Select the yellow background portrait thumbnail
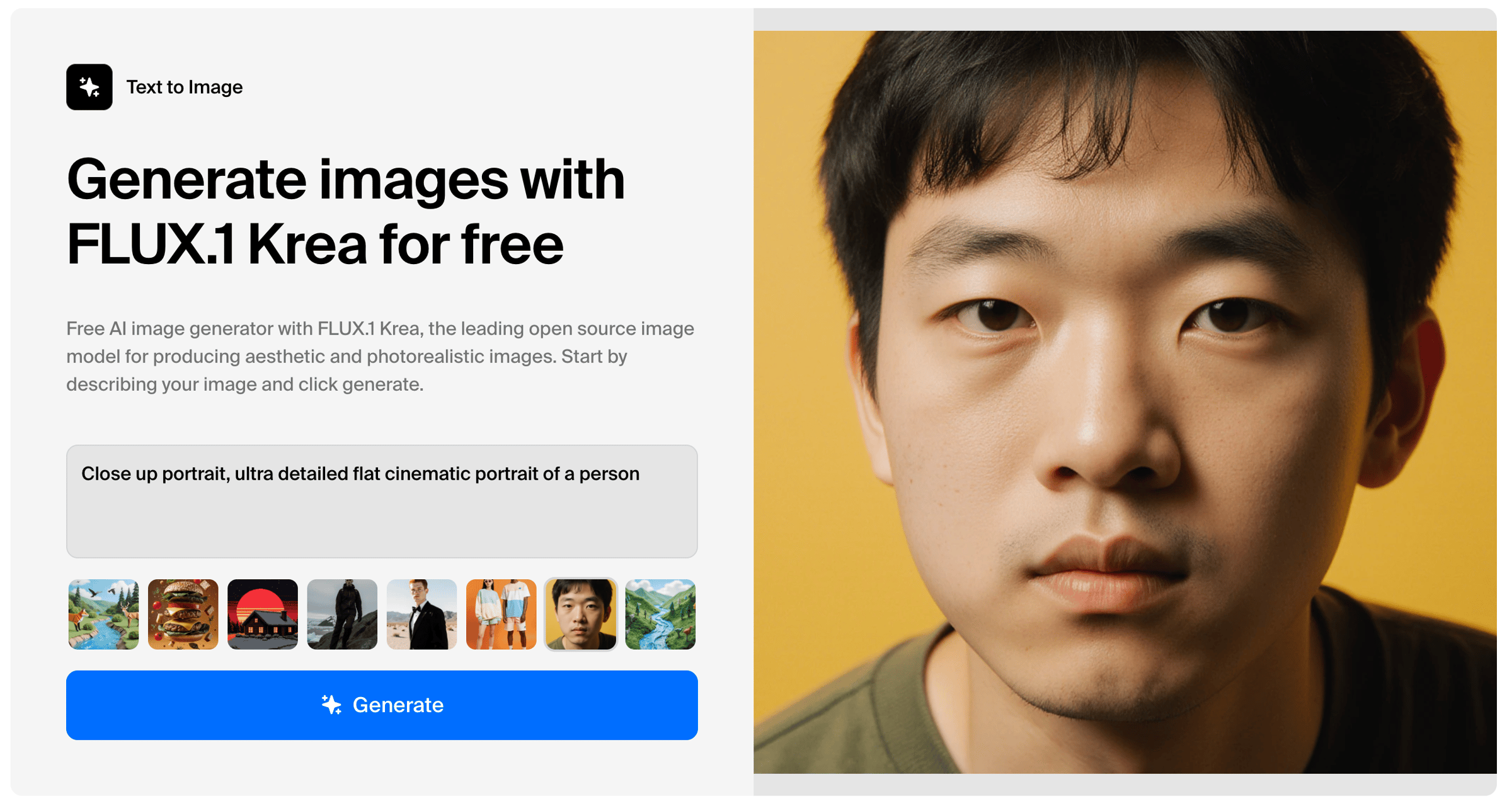The image size is (1512, 808). (x=581, y=615)
